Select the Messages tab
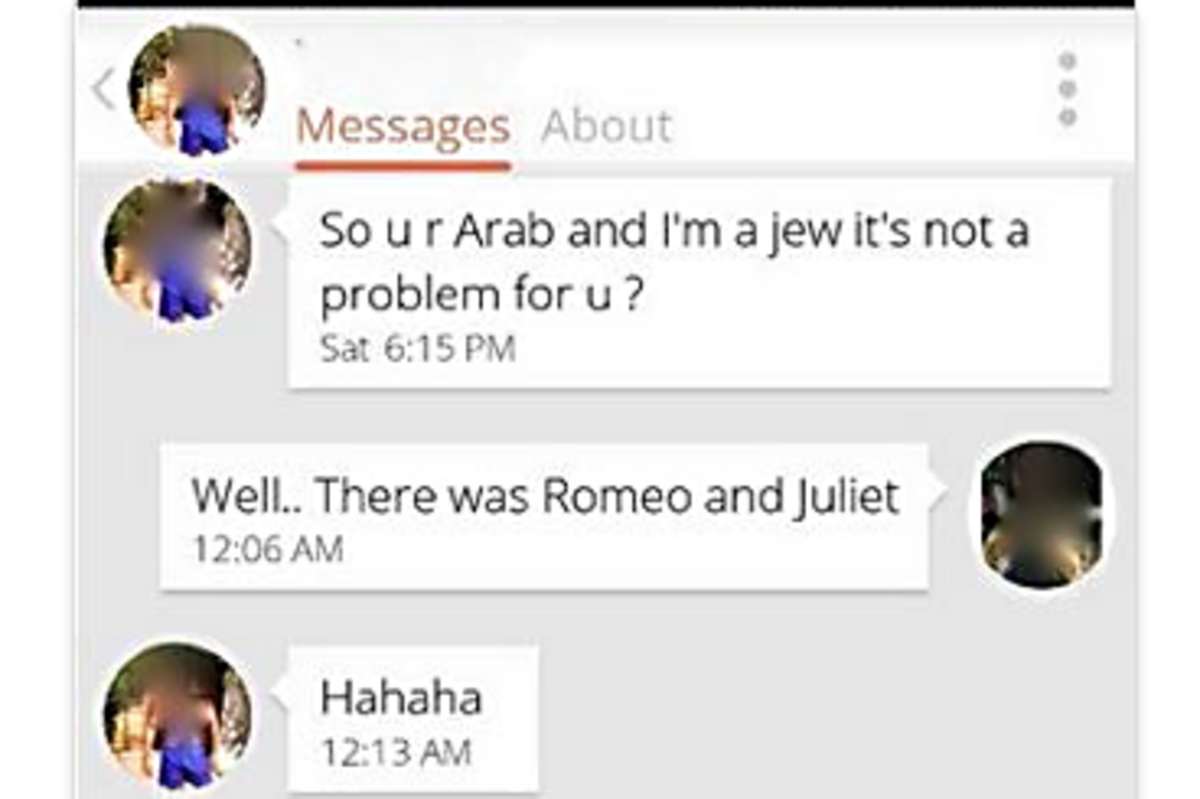This screenshot has width=1200, height=799. pyautogui.click(x=403, y=127)
